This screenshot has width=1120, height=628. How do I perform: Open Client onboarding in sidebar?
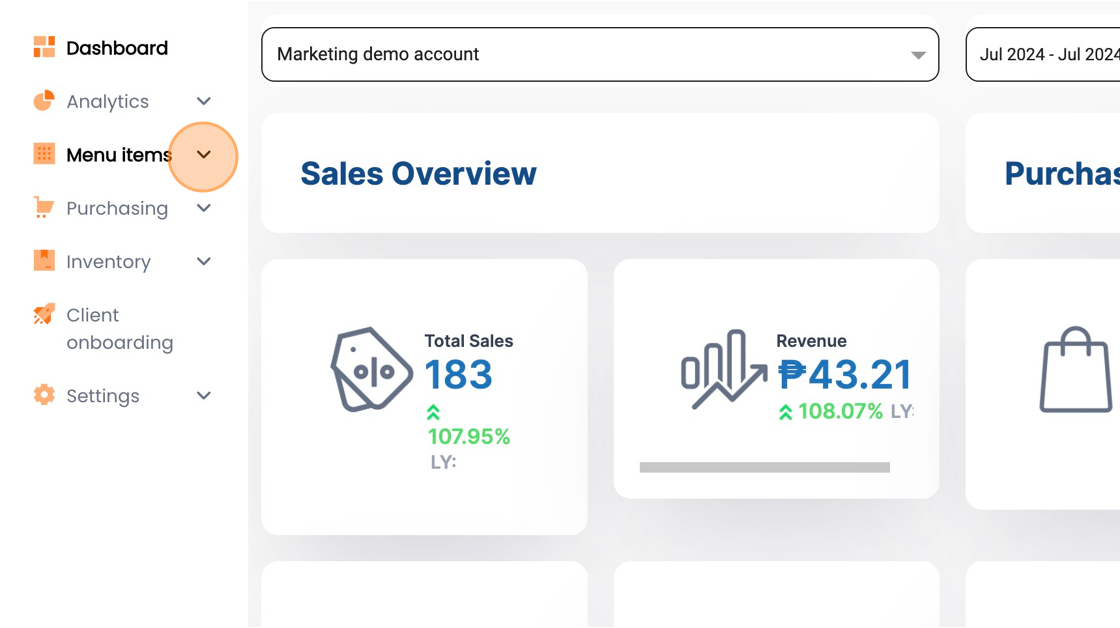coord(120,329)
